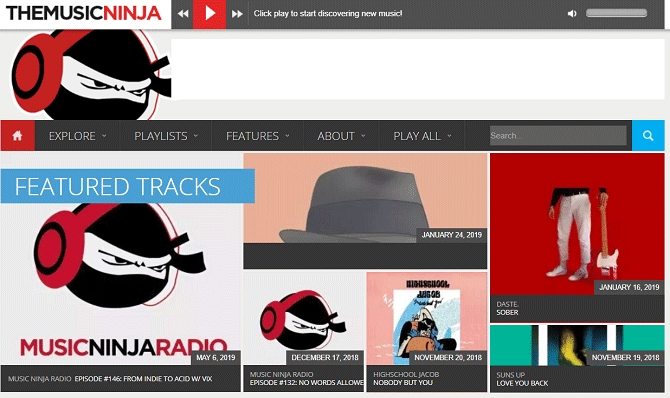Click the large ninja mascot header logo
Screen dimensions: 670x398
(x=90, y=75)
